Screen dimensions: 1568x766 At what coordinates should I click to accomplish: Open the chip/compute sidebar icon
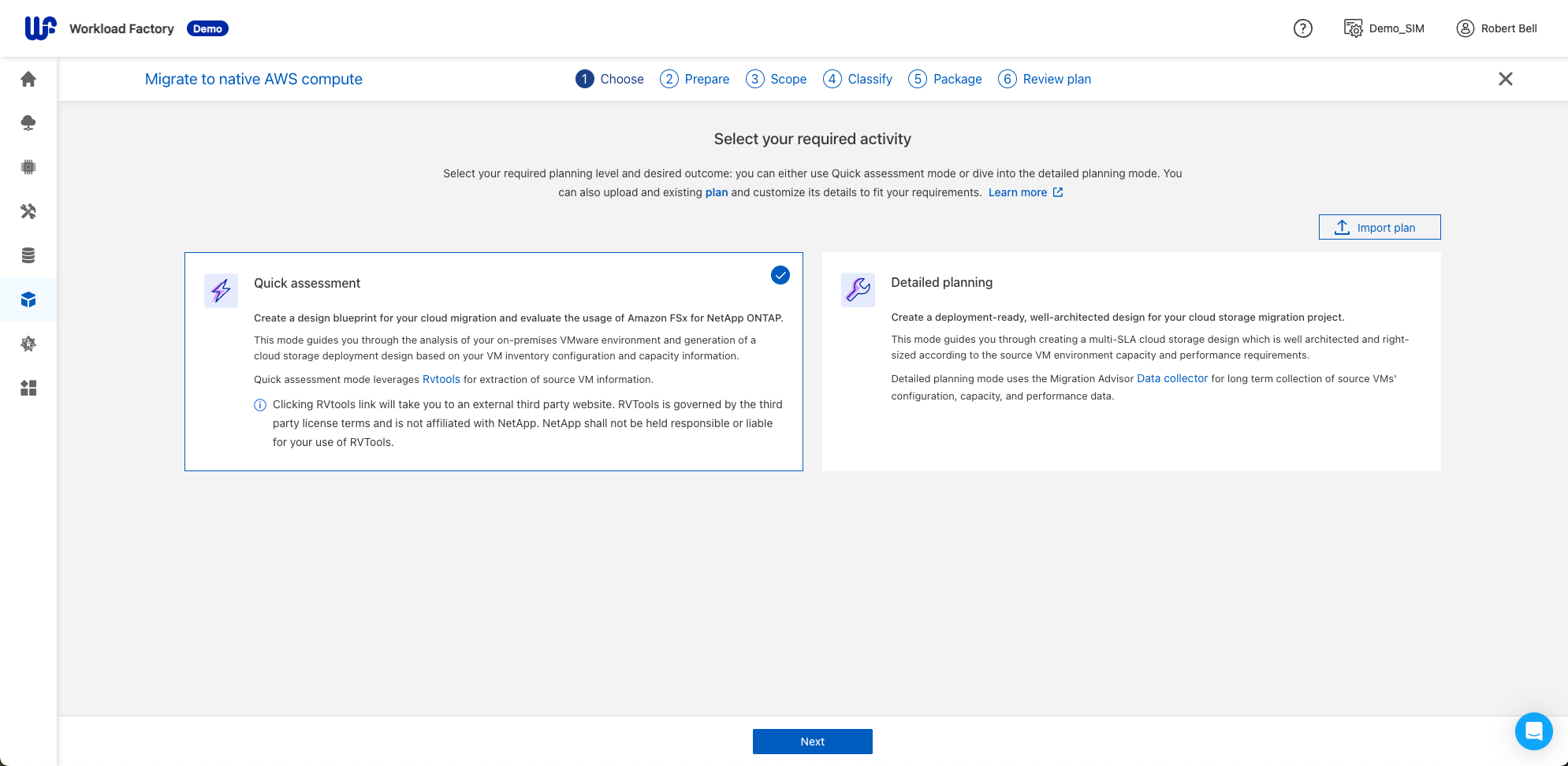click(28, 167)
